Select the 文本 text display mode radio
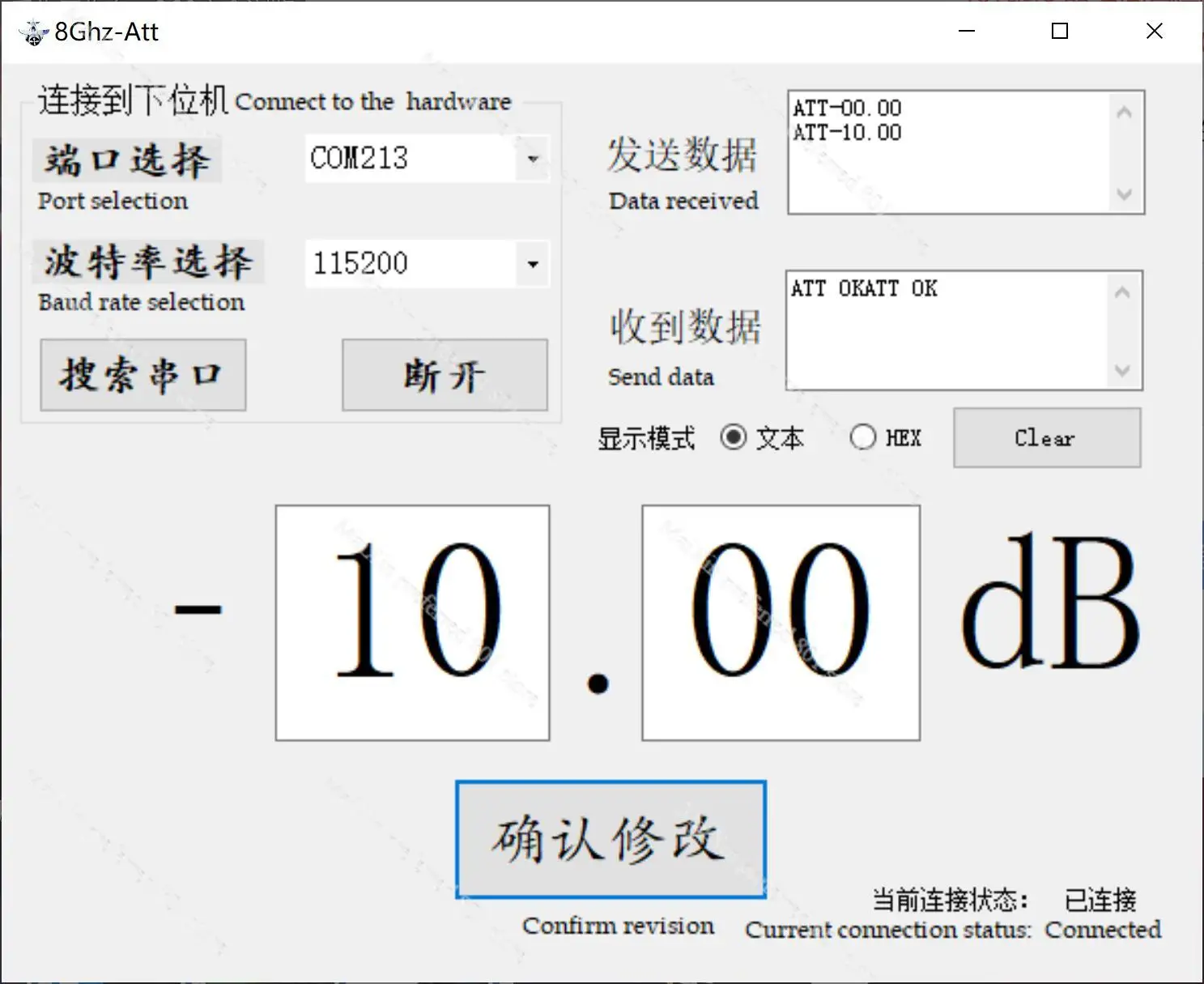Image resolution: width=1204 pixels, height=984 pixels. coord(734,437)
